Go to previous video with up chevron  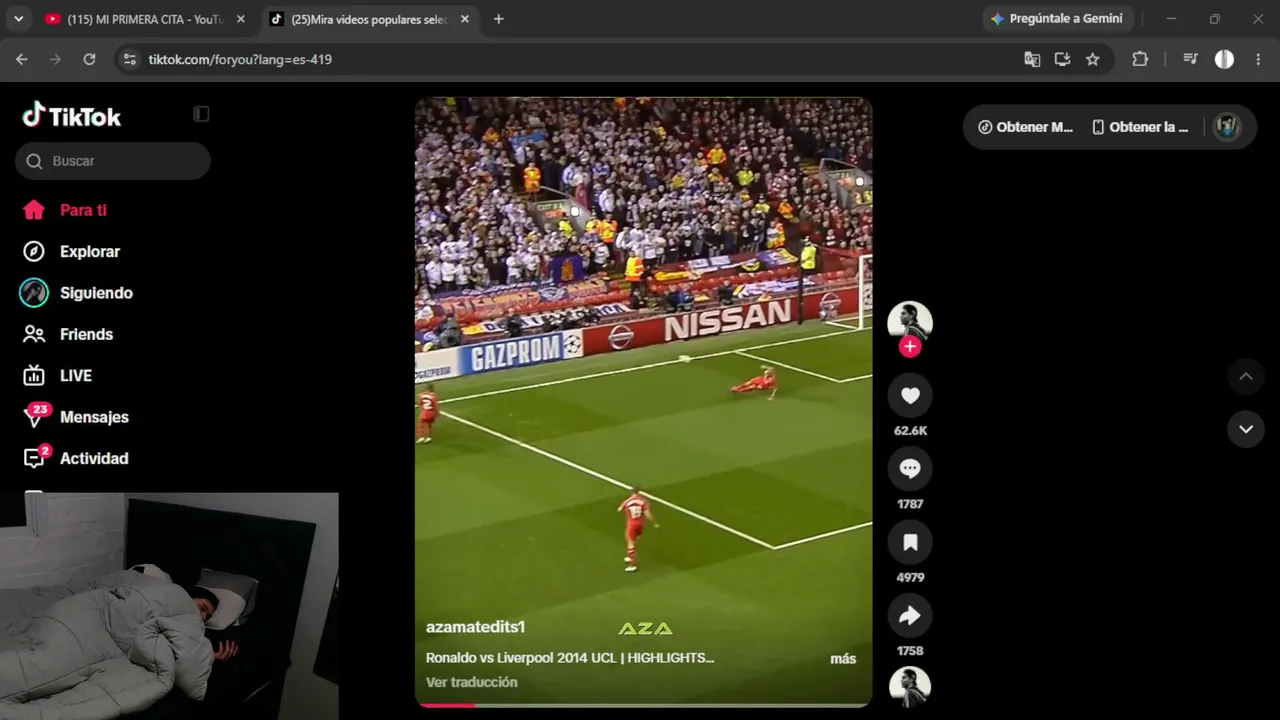tap(1246, 377)
